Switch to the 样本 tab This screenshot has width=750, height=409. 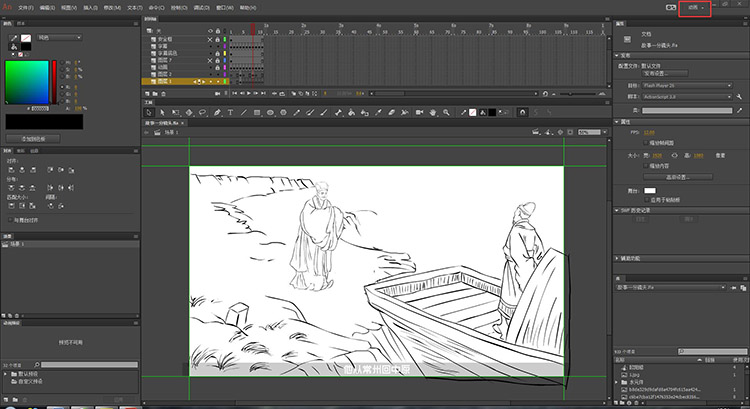(x=21, y=23)
